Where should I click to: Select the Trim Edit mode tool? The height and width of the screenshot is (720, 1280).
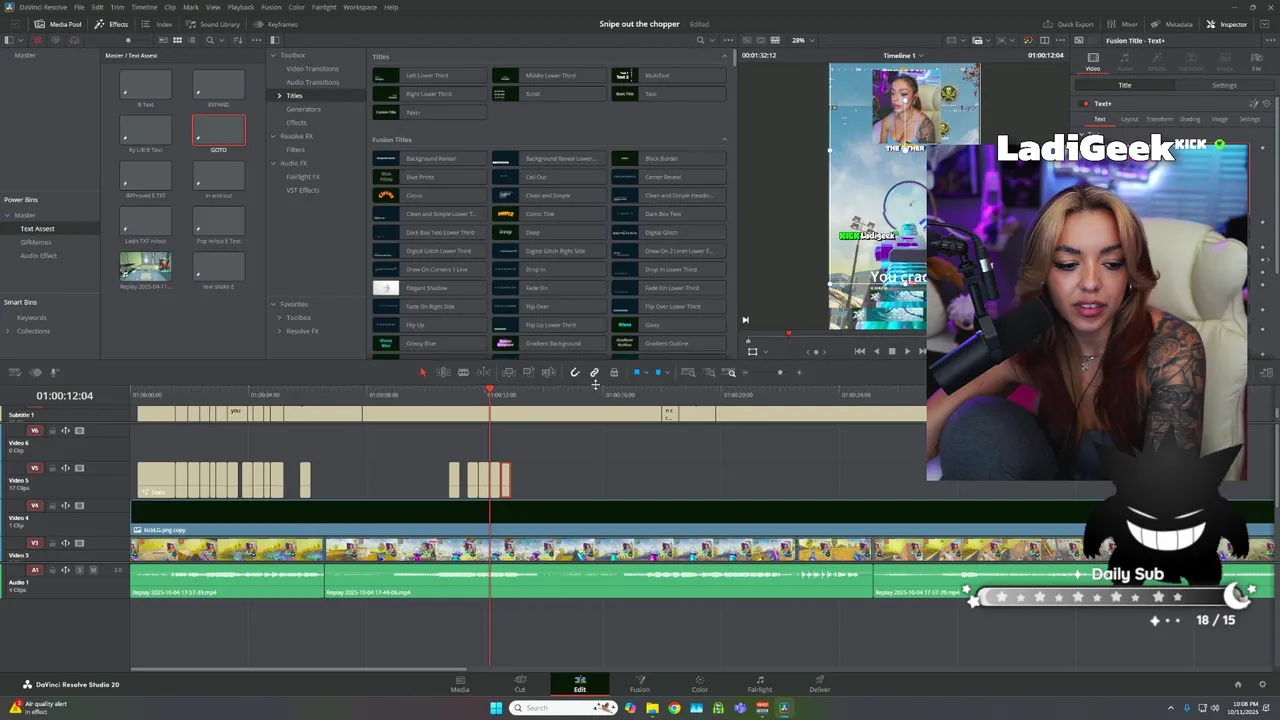click(x=443, y=372)
